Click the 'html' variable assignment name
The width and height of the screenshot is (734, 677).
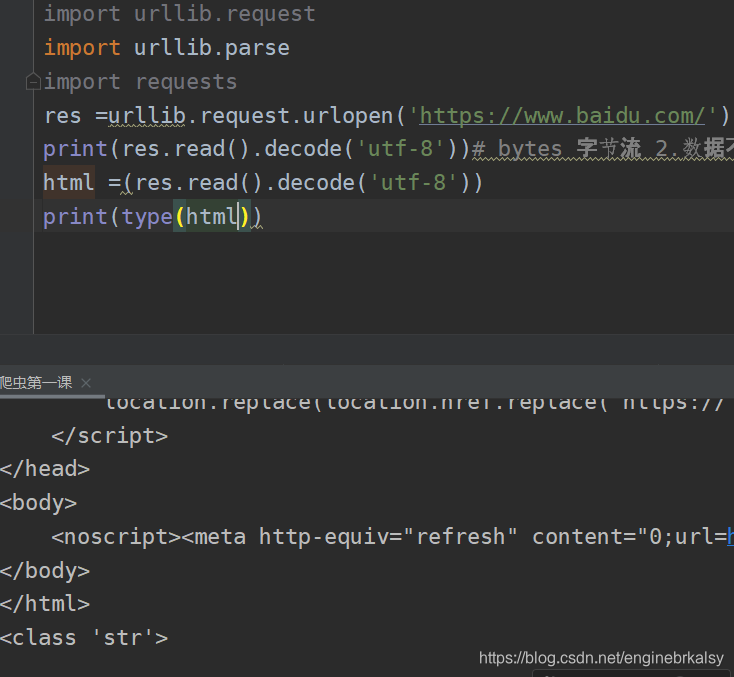[68, 183]
